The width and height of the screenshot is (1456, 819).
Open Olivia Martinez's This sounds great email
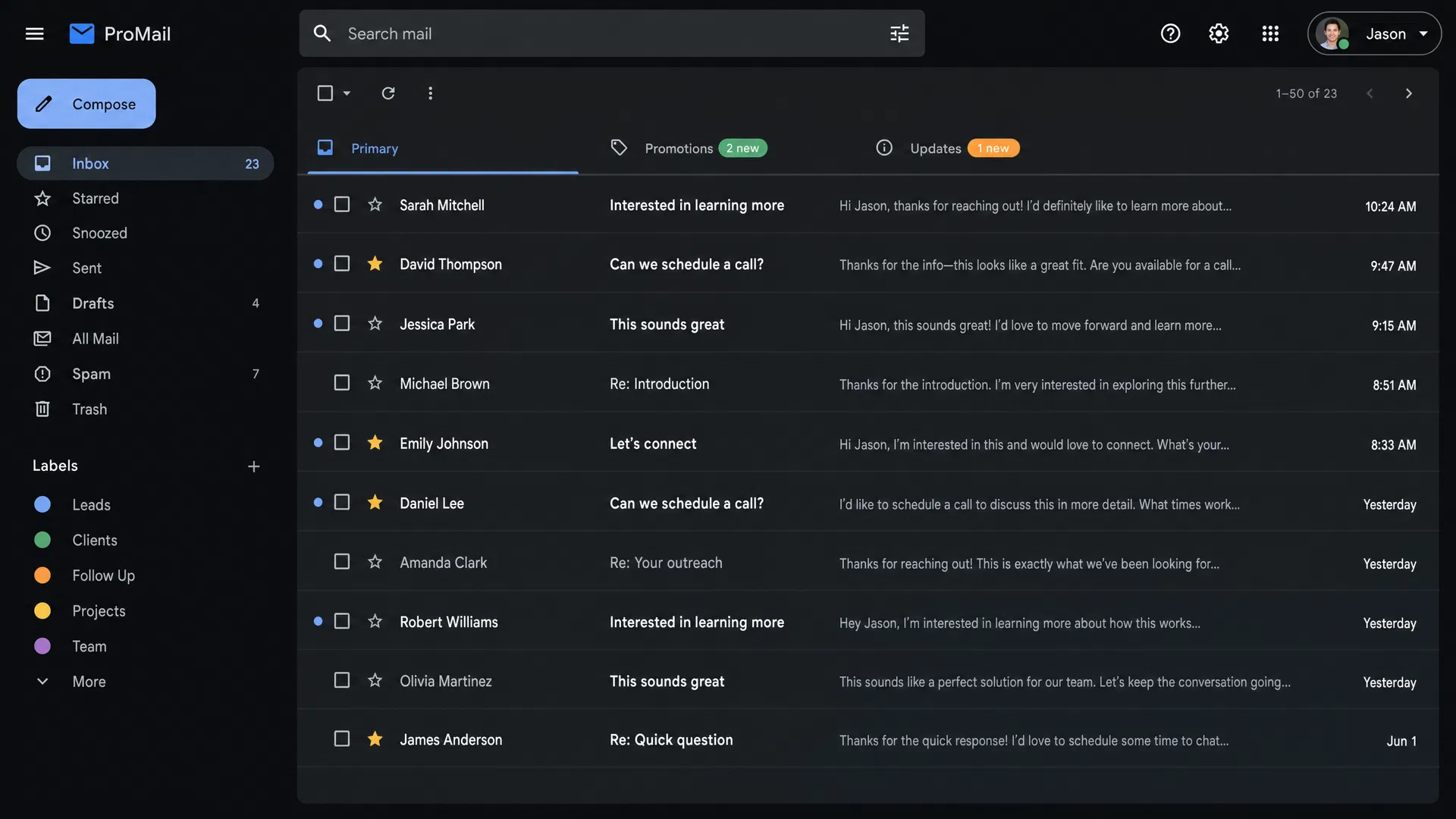[868, 681]
